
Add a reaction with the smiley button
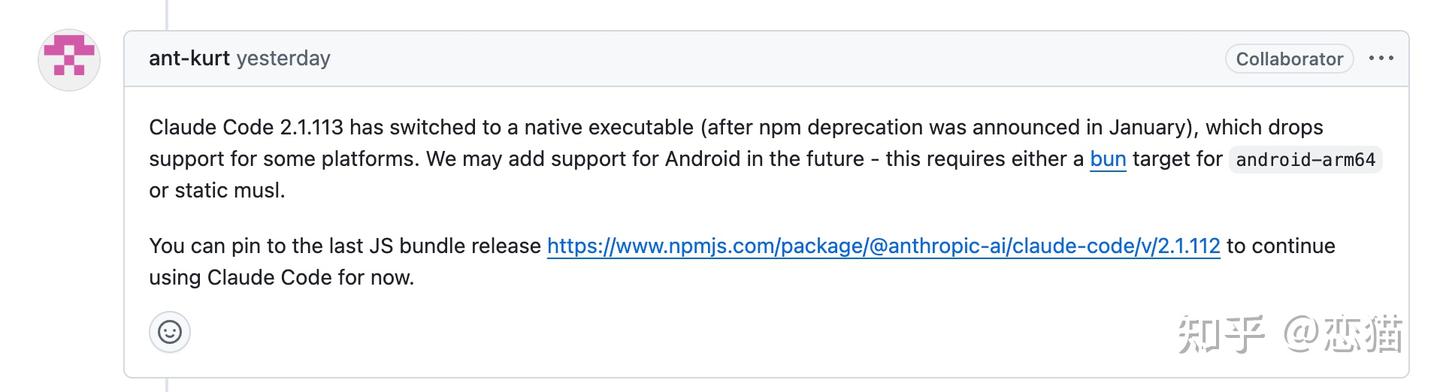tap(170, 332)
